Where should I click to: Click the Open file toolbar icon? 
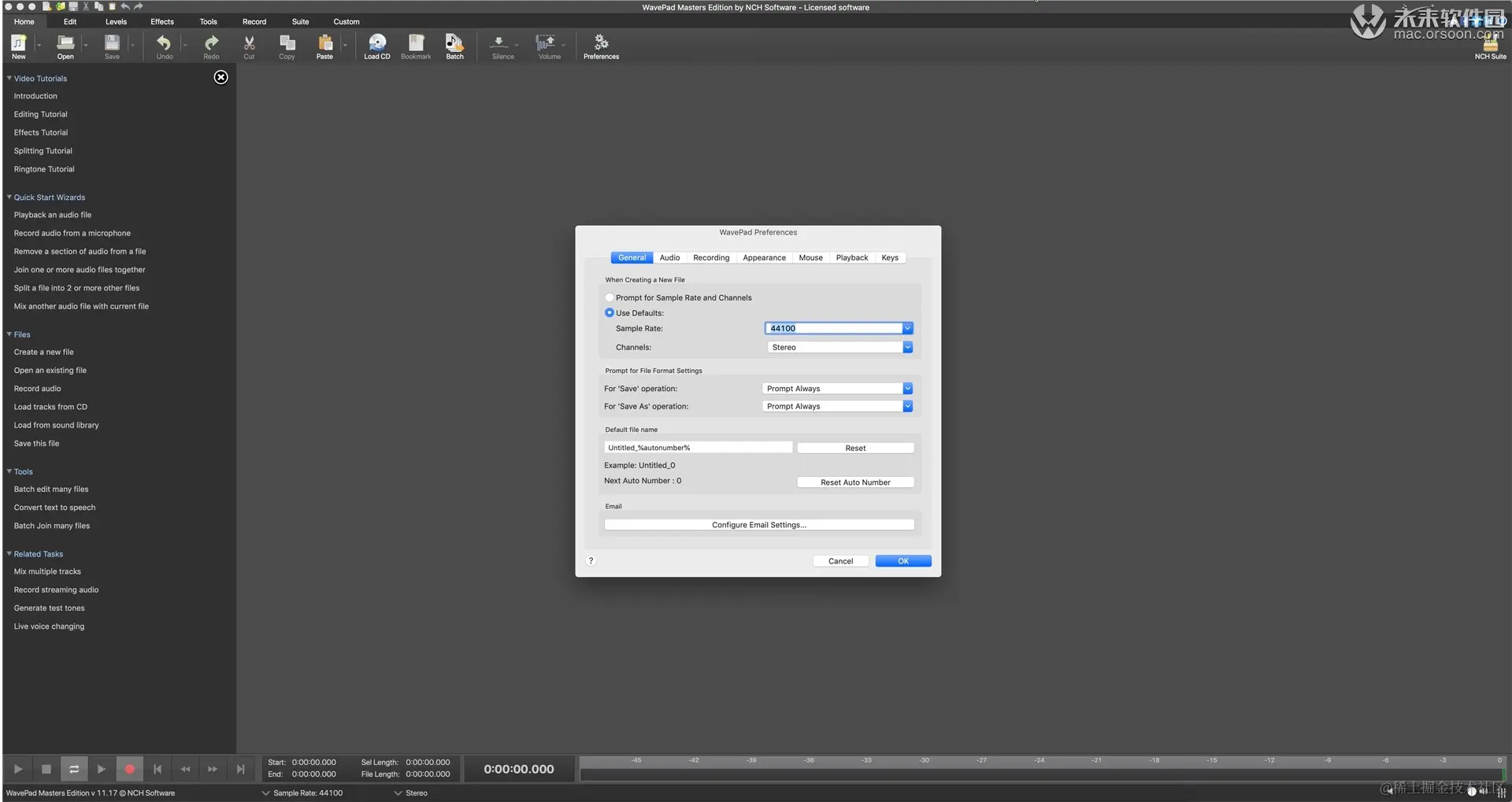coord(65,46)
